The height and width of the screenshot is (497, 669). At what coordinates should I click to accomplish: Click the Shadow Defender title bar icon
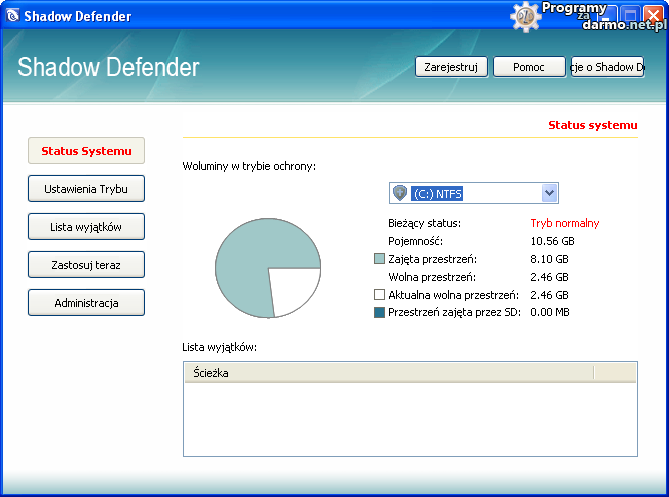pyautogui.click(x=13, y=15)
